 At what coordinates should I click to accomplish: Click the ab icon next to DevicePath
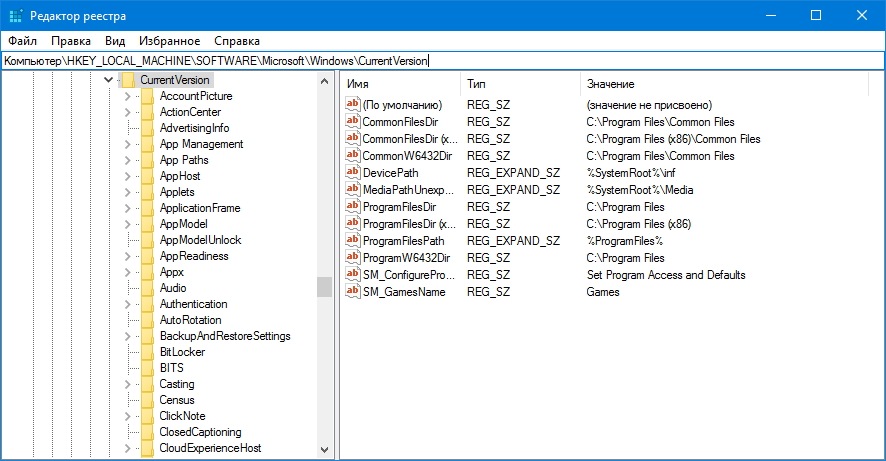(x=353, y=172)
